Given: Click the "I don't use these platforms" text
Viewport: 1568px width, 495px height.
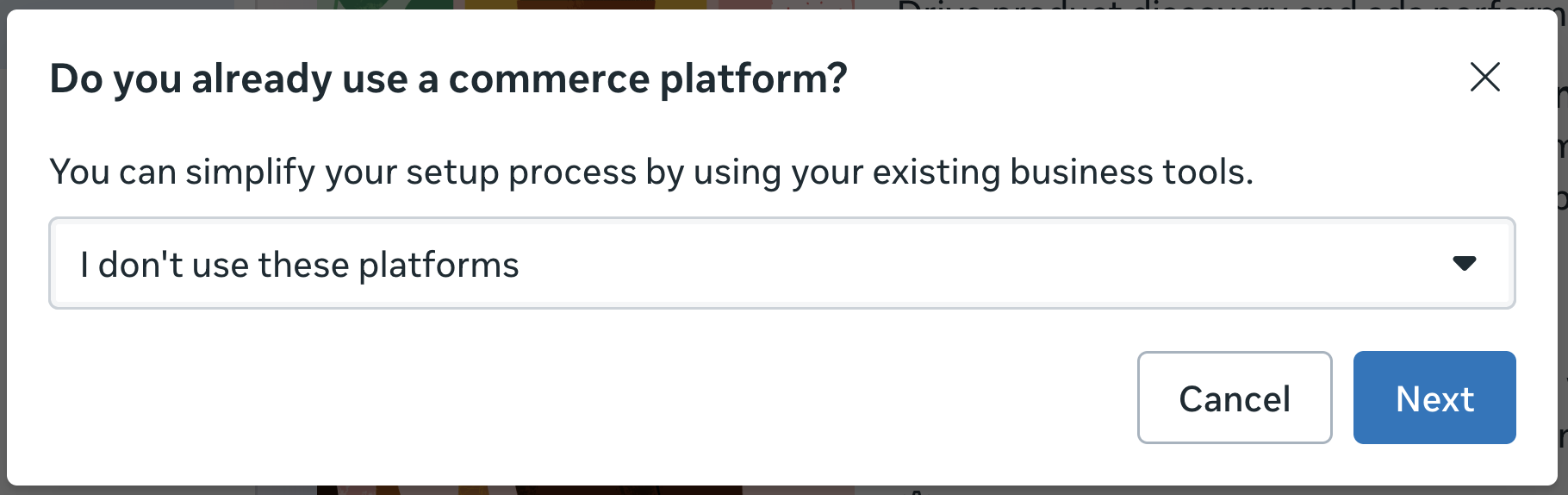Looking at the screenshot, I should point(300,265).
